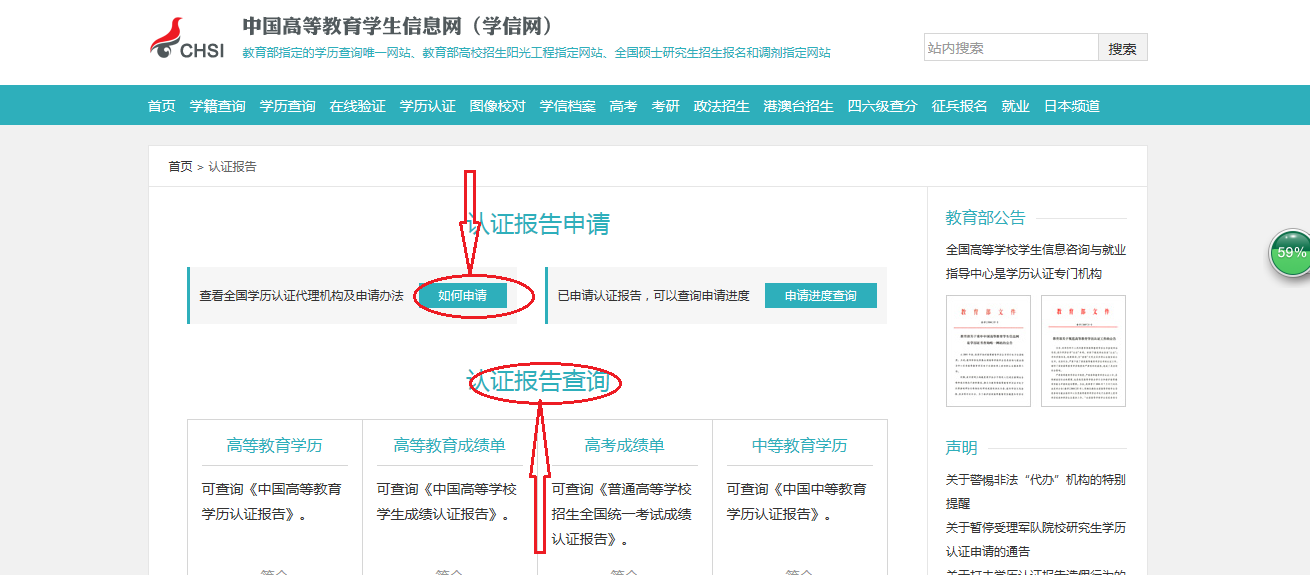
Task: Click the green 59% floating badge
Action: [1290, 253]
